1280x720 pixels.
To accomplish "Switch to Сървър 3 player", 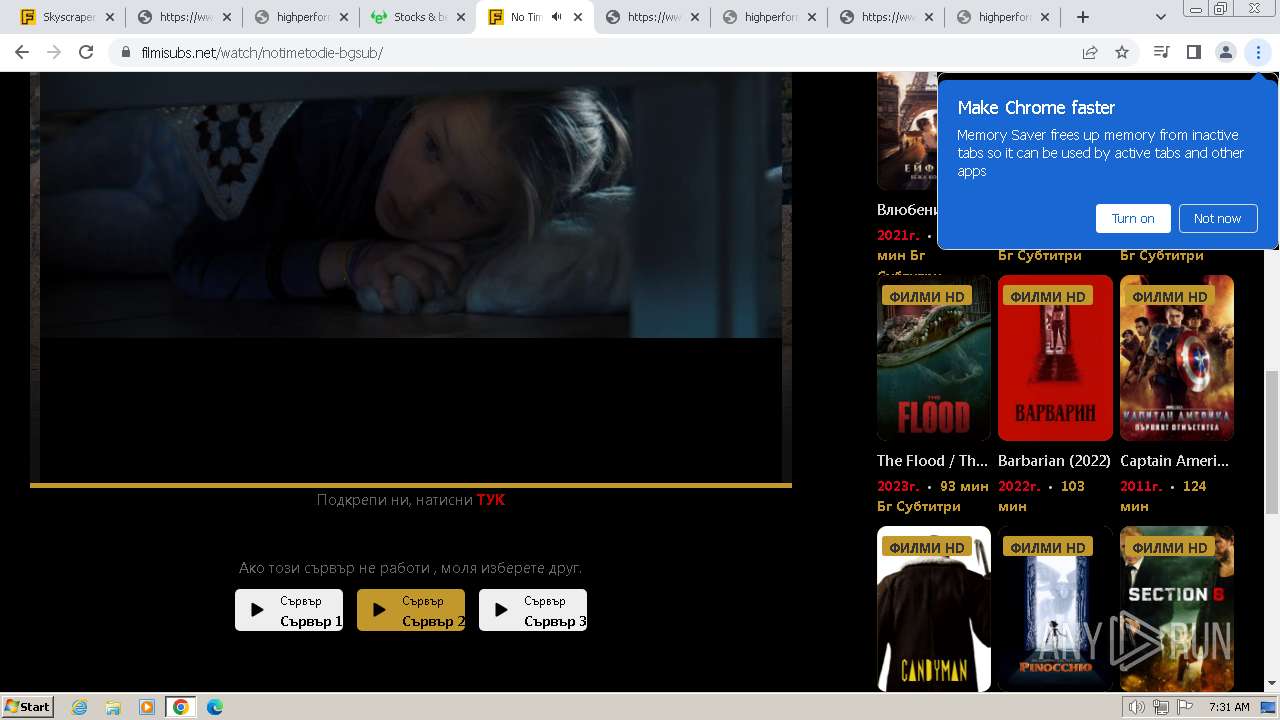I will pyautogui.click(x=533, y=610).
